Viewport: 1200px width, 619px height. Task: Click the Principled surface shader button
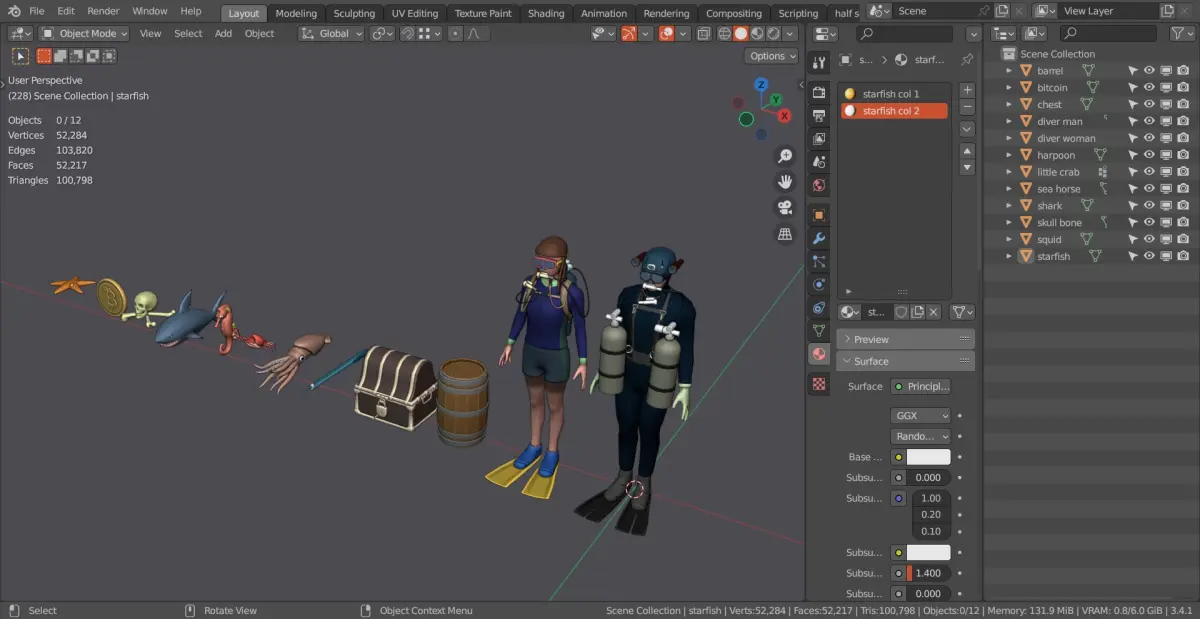920,386
